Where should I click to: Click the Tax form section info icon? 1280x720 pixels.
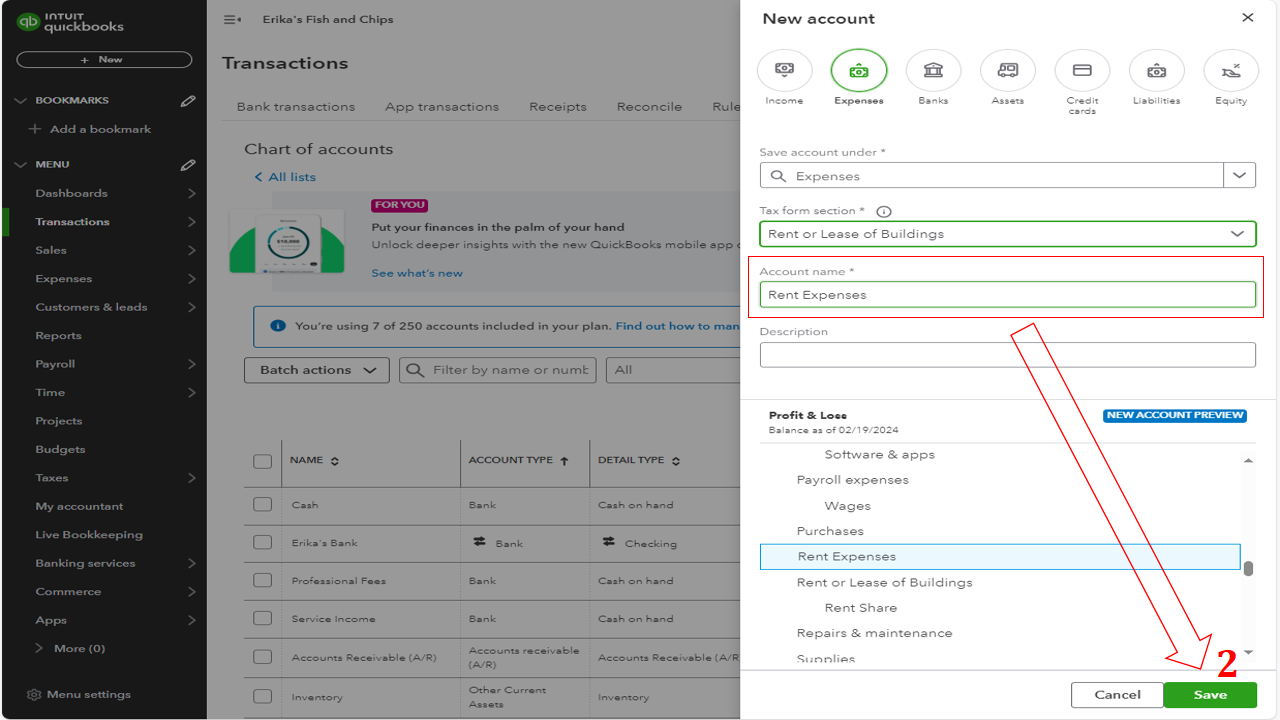point(883,211)
